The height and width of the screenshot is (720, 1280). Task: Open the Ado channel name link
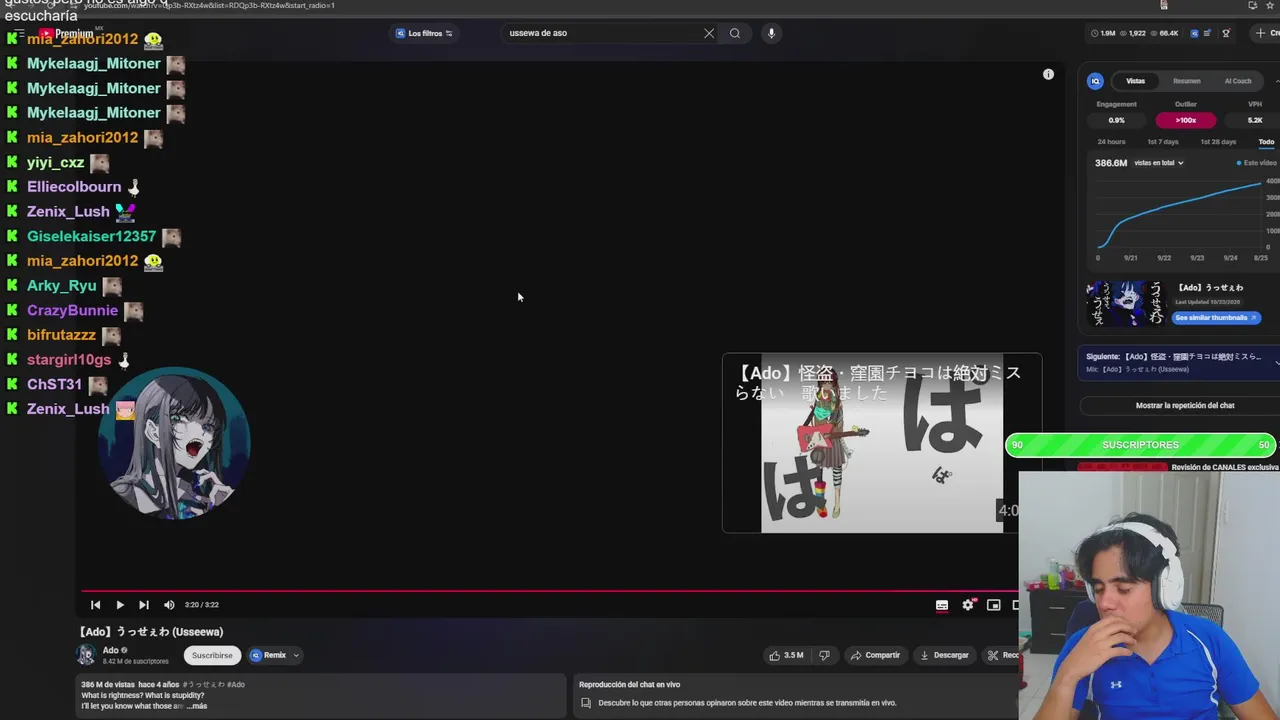click(x=110, y=650)
